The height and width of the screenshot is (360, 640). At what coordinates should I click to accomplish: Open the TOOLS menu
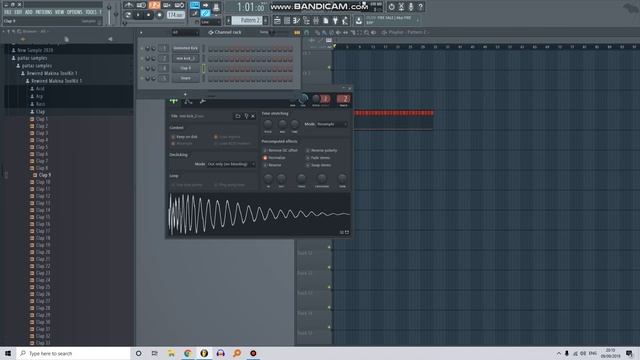(91, 12)
